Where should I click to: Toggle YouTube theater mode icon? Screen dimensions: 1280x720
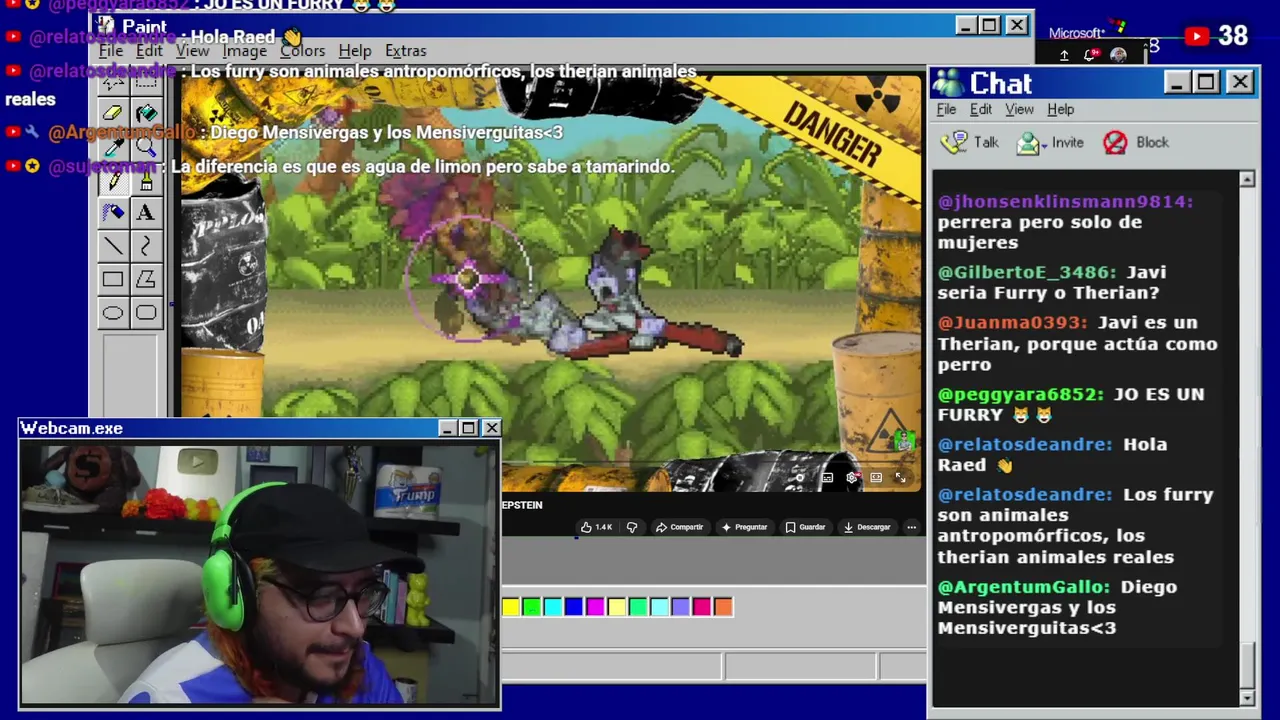[x=876, y=478]
